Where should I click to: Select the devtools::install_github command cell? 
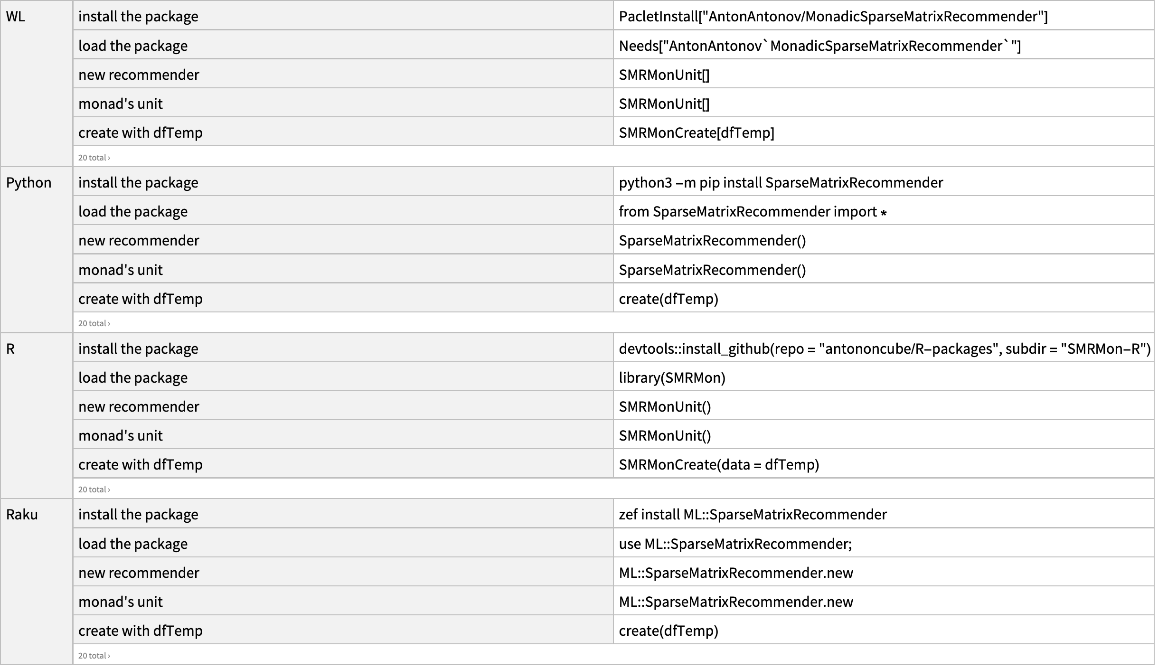point(885,349)
